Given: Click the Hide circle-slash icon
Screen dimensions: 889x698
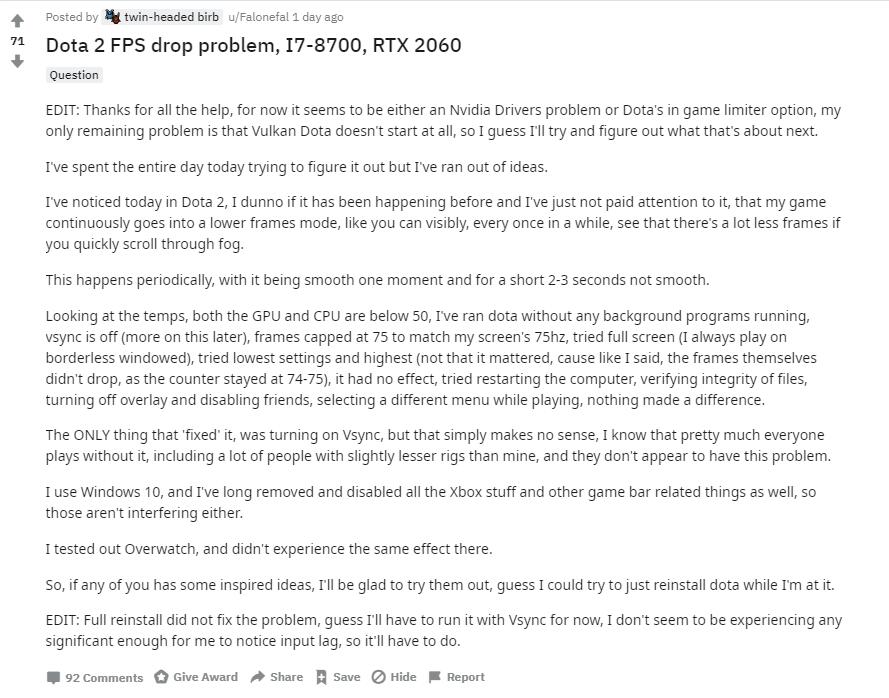Looking at the screenshot, I should [x=379, y=676].
